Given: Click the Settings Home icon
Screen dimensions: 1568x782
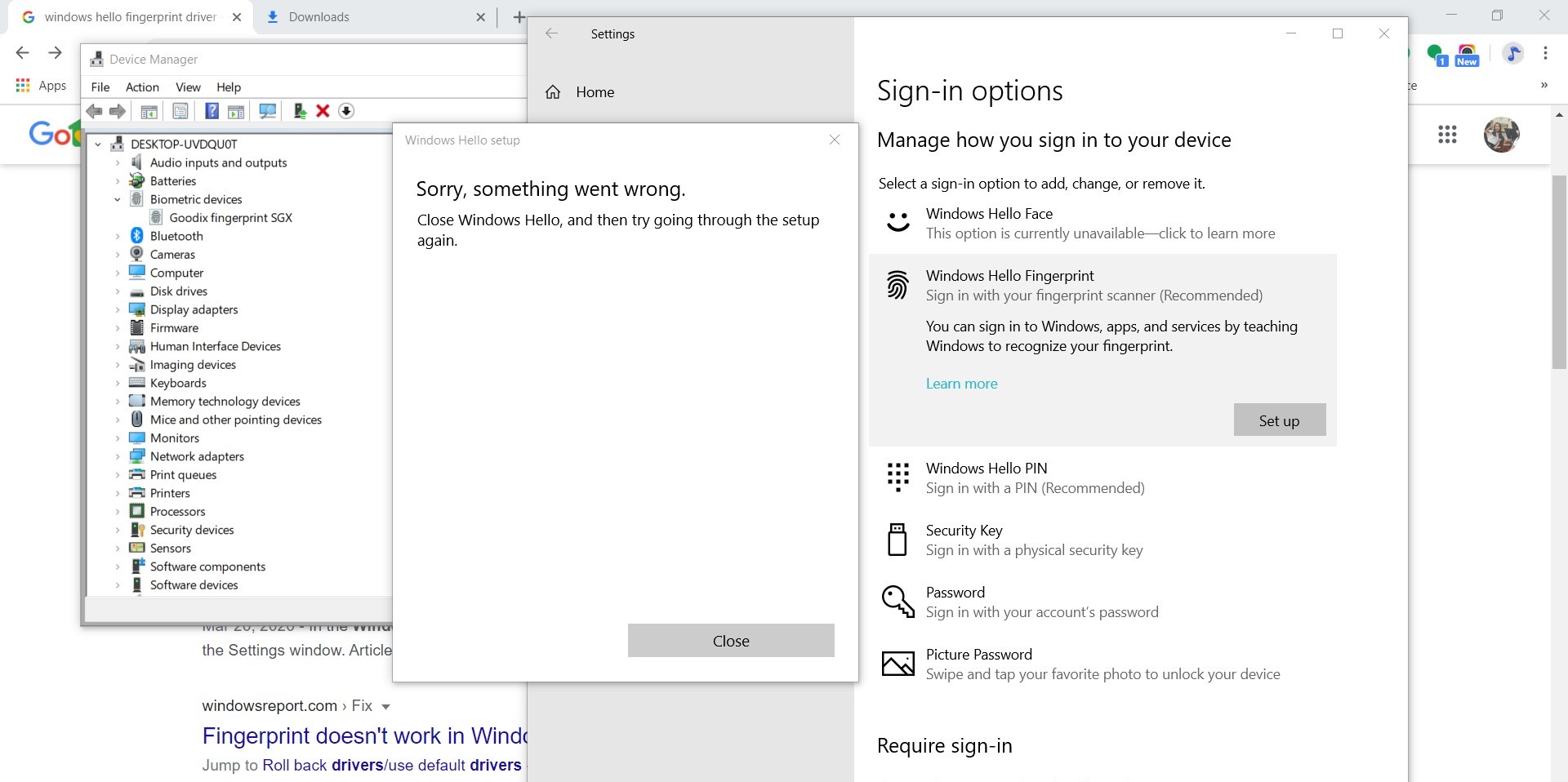Looking at the screenshot, I should pyautogui.click(x=553, y=92).
